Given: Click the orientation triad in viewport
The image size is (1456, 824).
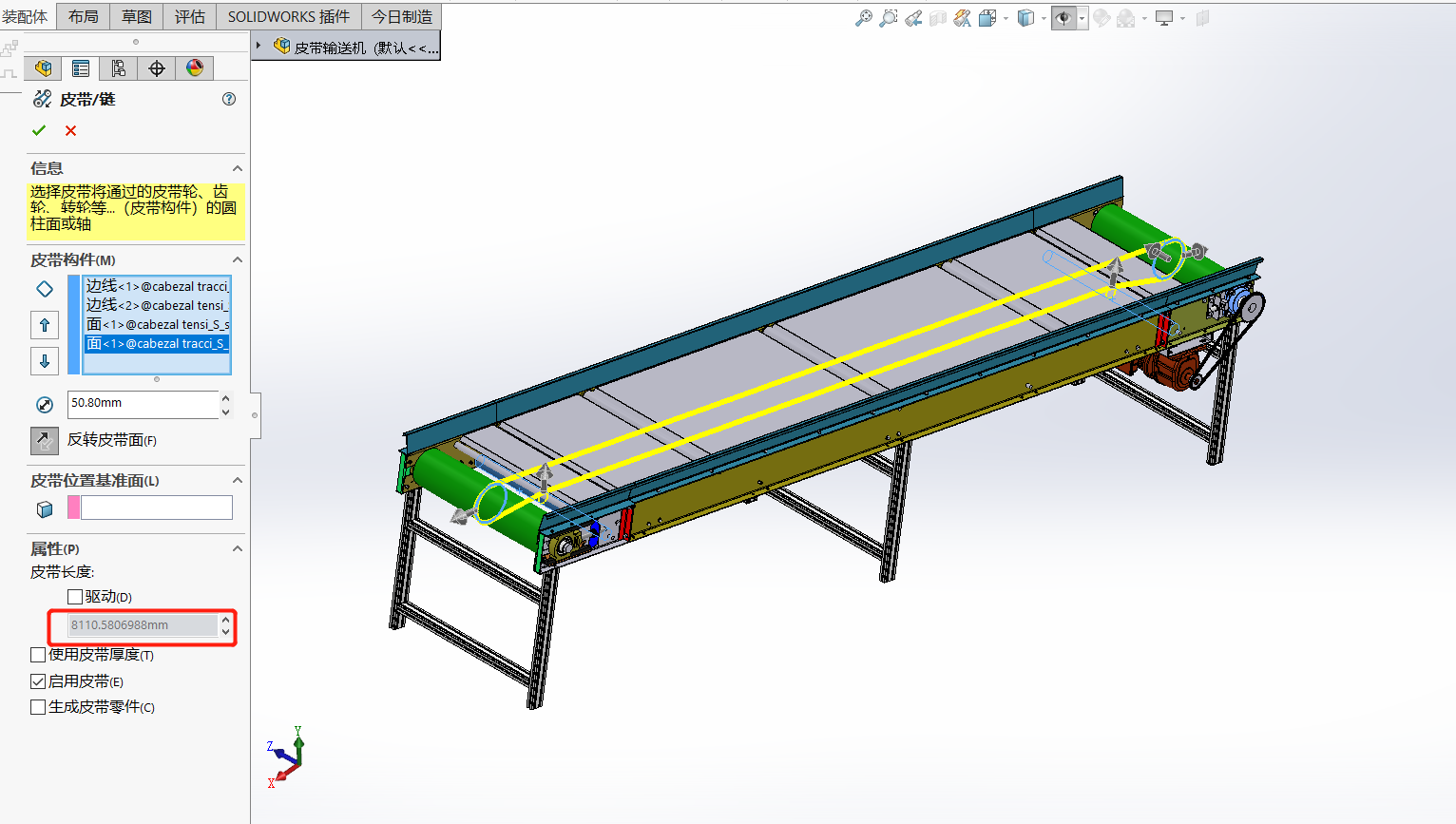Looking at the screenshot, I should (x=286, y=757).
